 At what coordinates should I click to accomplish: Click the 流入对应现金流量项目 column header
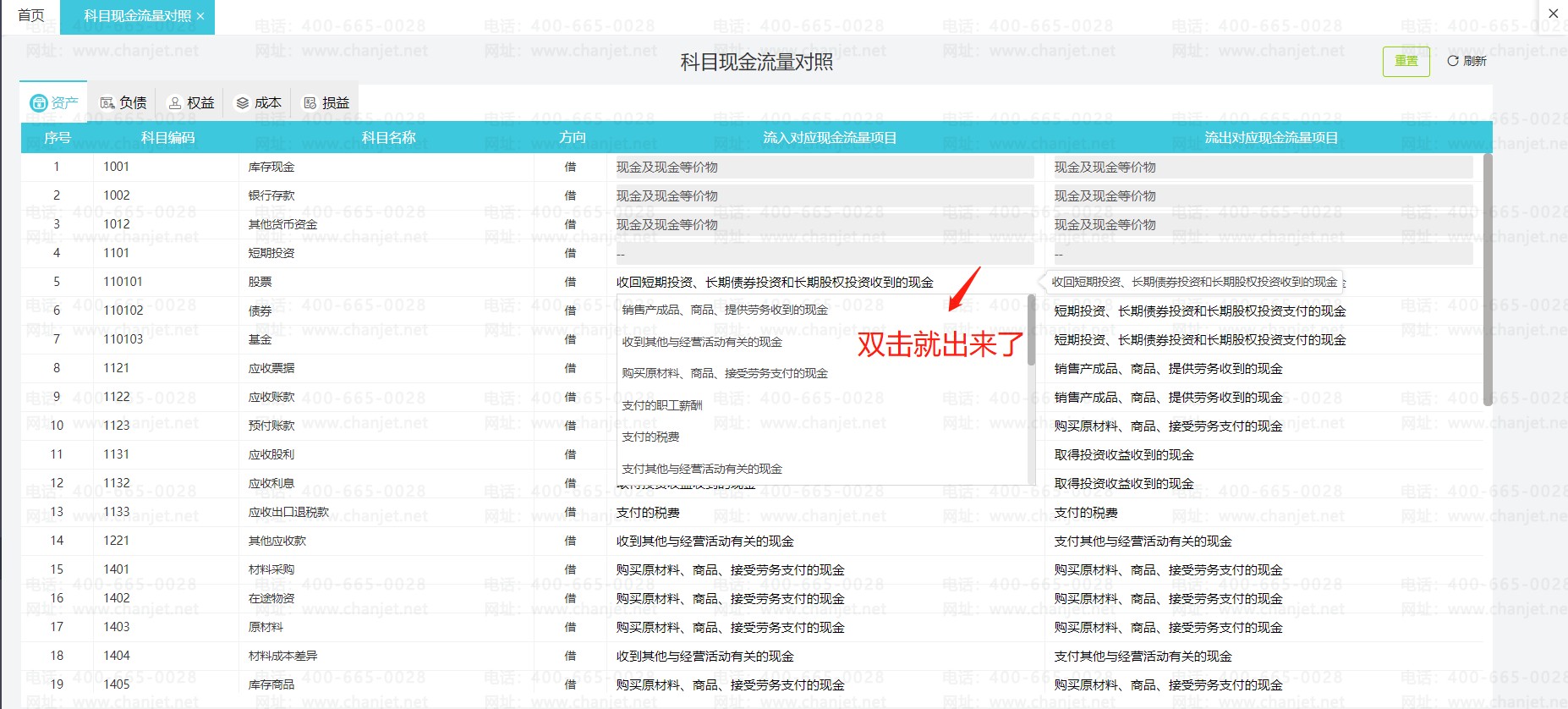(x=830, y=137)
